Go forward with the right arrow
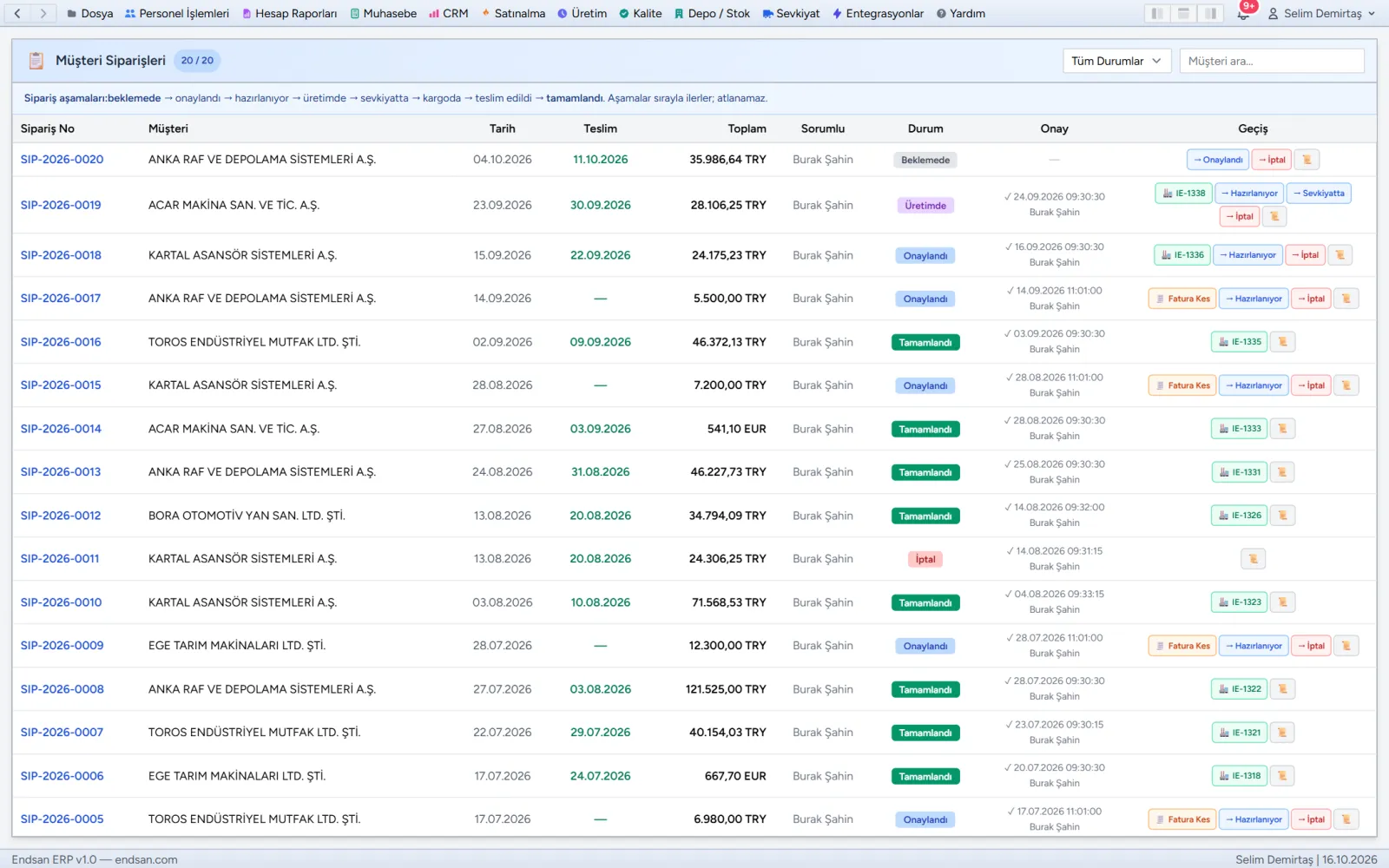Screen dimensions: 1389x868 pyautogui.click(x=43, y=13)
